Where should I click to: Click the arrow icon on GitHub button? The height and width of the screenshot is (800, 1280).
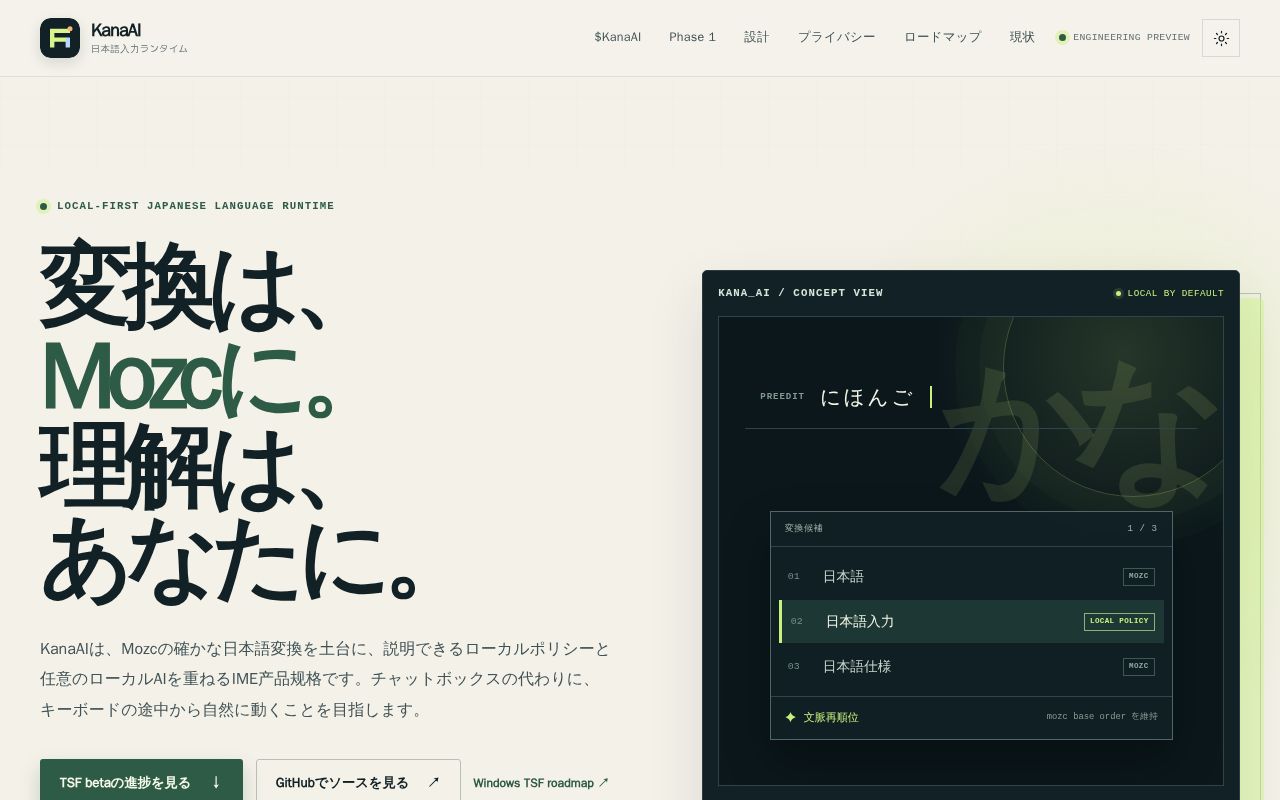433,782
